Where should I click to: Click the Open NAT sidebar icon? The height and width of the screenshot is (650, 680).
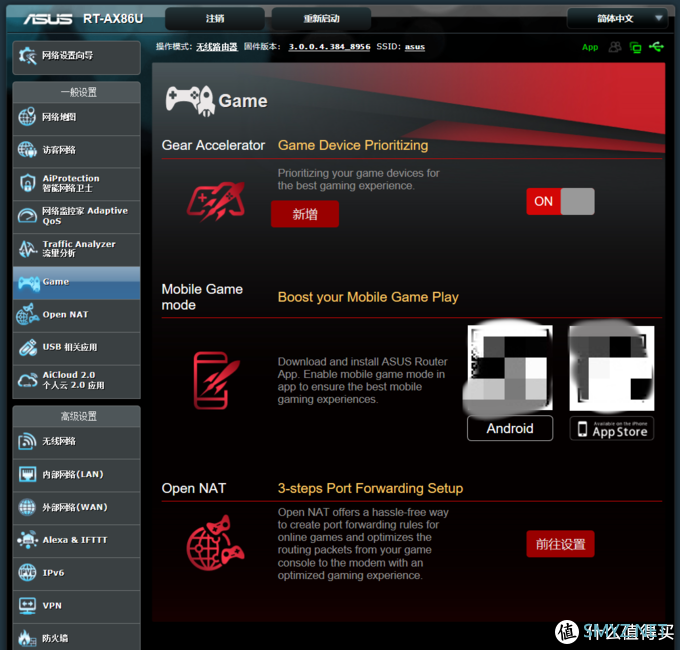pos(27,314)
